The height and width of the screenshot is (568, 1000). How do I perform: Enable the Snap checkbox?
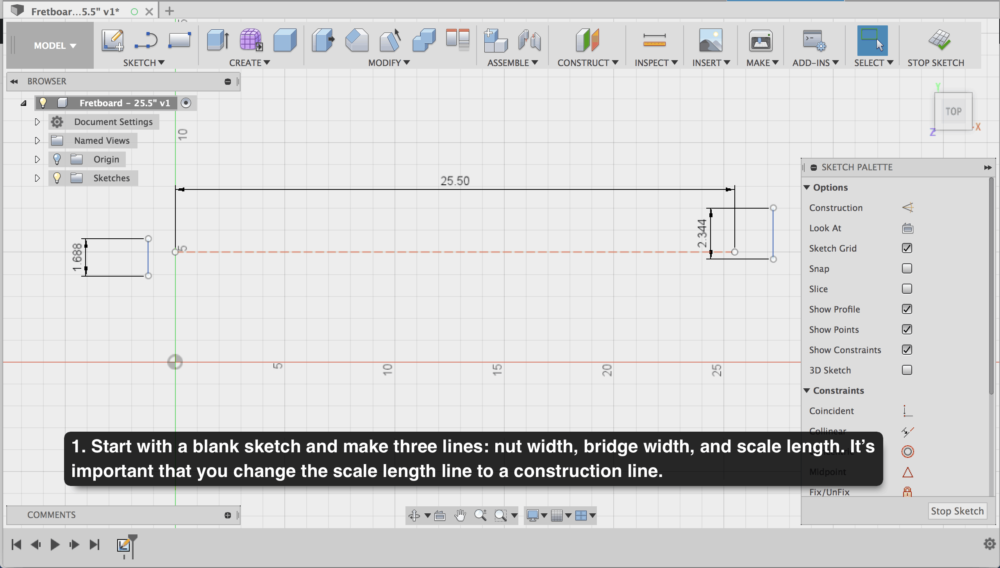[907, 269]
